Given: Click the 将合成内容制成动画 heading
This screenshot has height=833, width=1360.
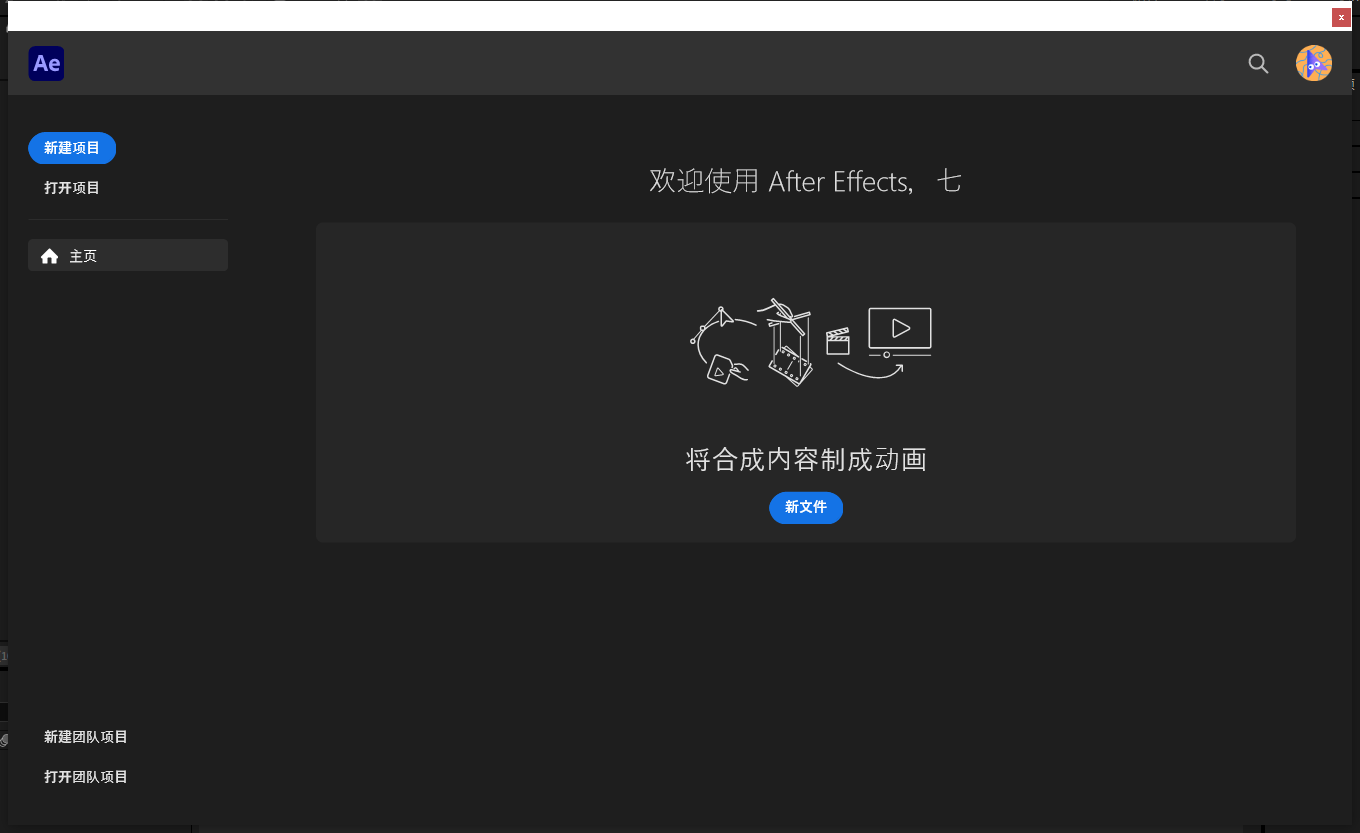Looking at the screenshot, I should click(x=806, y=460).
